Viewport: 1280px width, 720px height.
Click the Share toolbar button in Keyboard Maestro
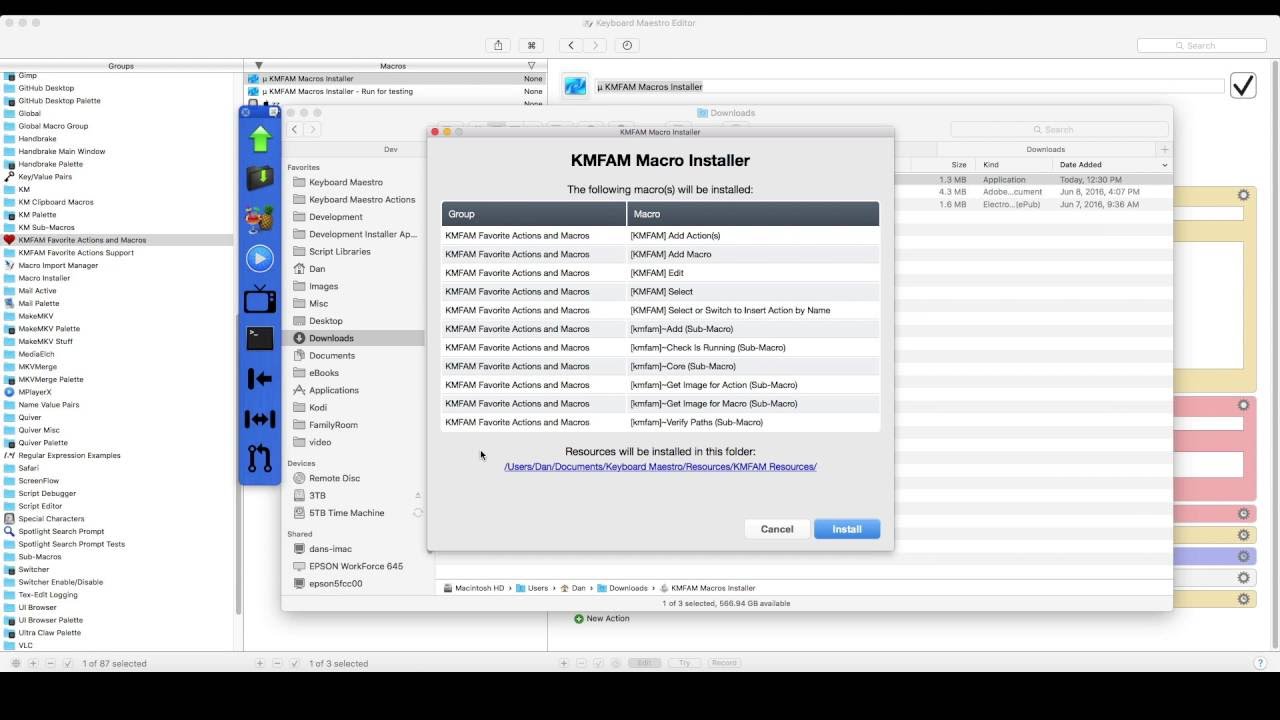(x=498, y=45)
